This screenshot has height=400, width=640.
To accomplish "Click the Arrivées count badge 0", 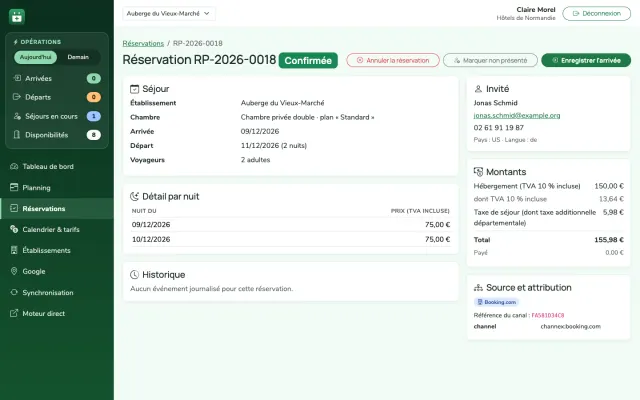I will point(93,78).
